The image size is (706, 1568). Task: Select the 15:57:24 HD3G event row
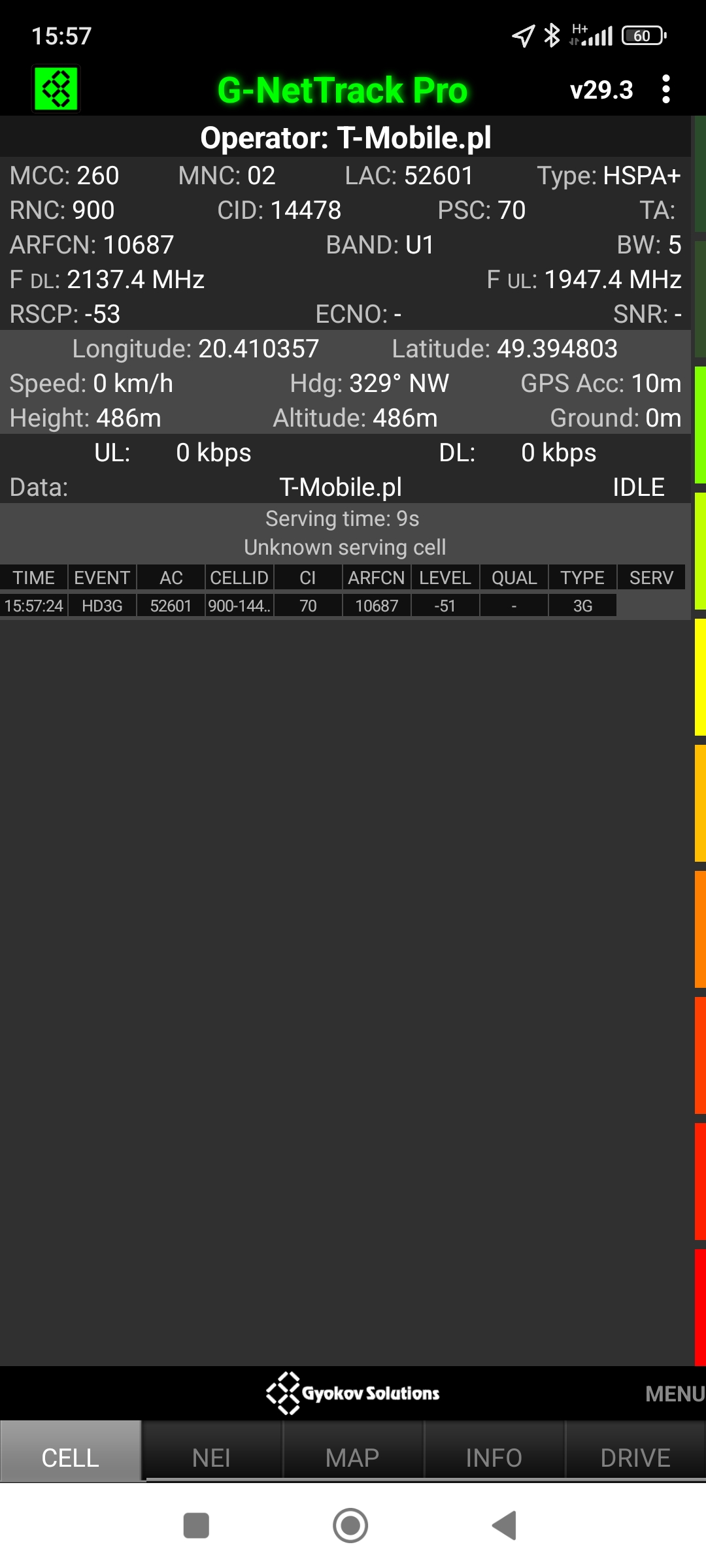pos(307,606)
